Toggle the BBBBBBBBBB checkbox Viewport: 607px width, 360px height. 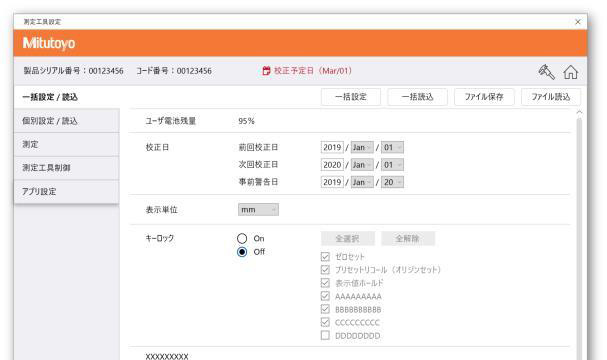pyautogui.click(x=325, y=309)
